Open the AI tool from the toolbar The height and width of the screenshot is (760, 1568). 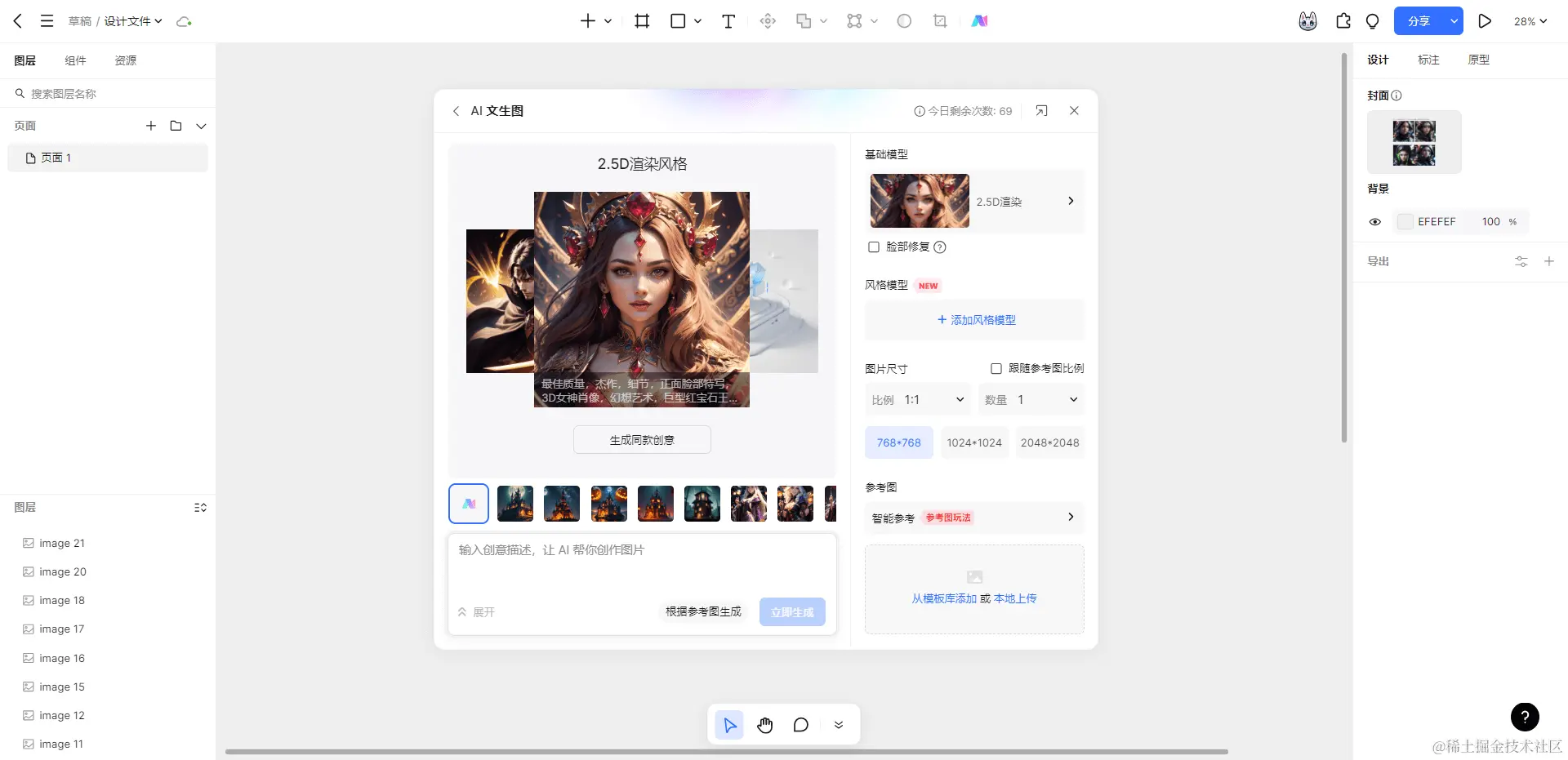point(979,21)
